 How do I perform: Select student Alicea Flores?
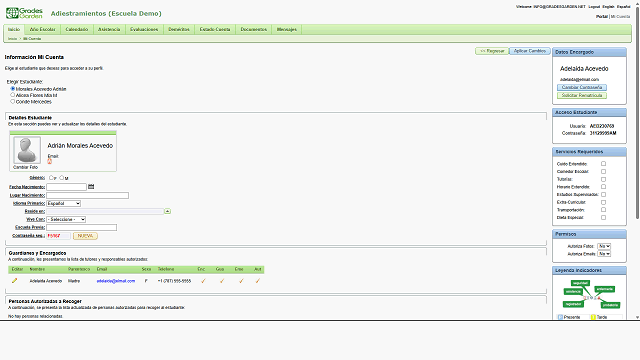[x=13, y=95]
